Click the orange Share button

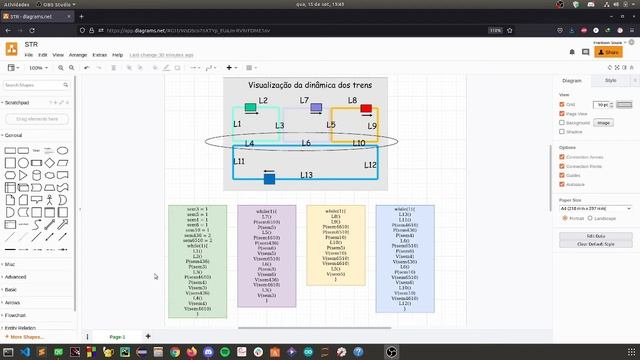coord(608,52)
